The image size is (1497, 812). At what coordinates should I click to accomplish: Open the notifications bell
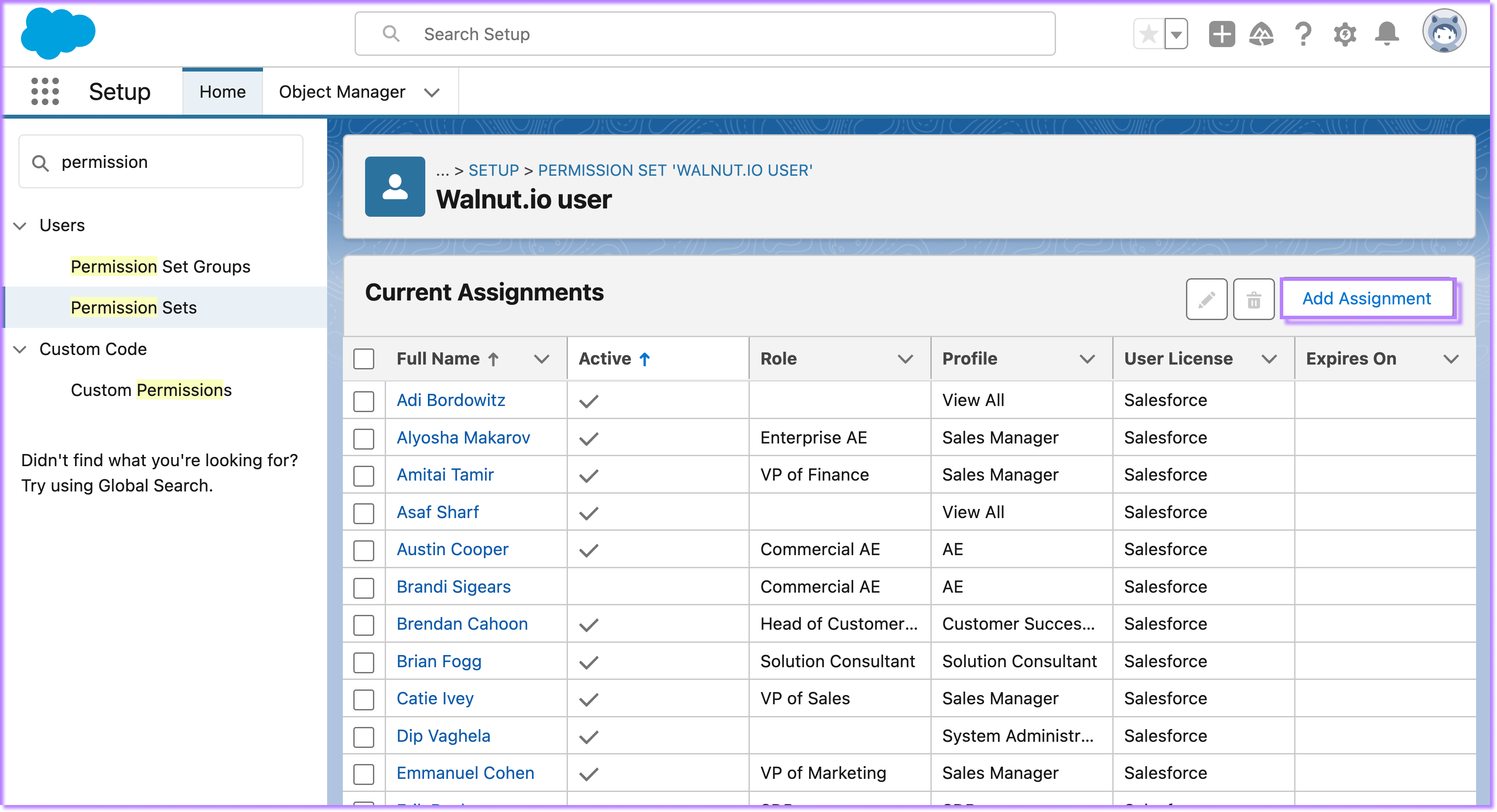pyautogui.click(x=1387, y=34)
